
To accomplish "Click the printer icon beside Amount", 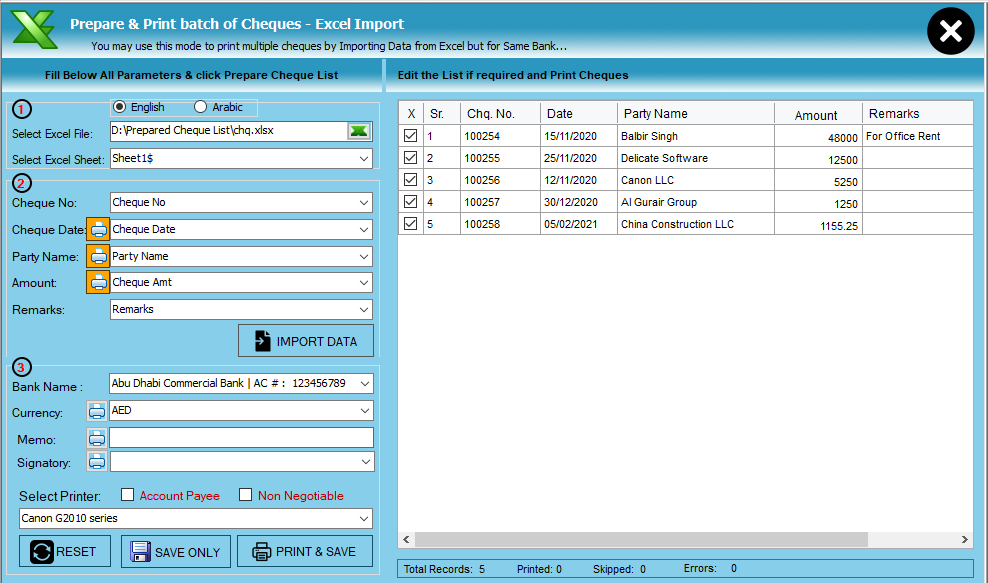I will pyautogui.click(x=98, y=282).
